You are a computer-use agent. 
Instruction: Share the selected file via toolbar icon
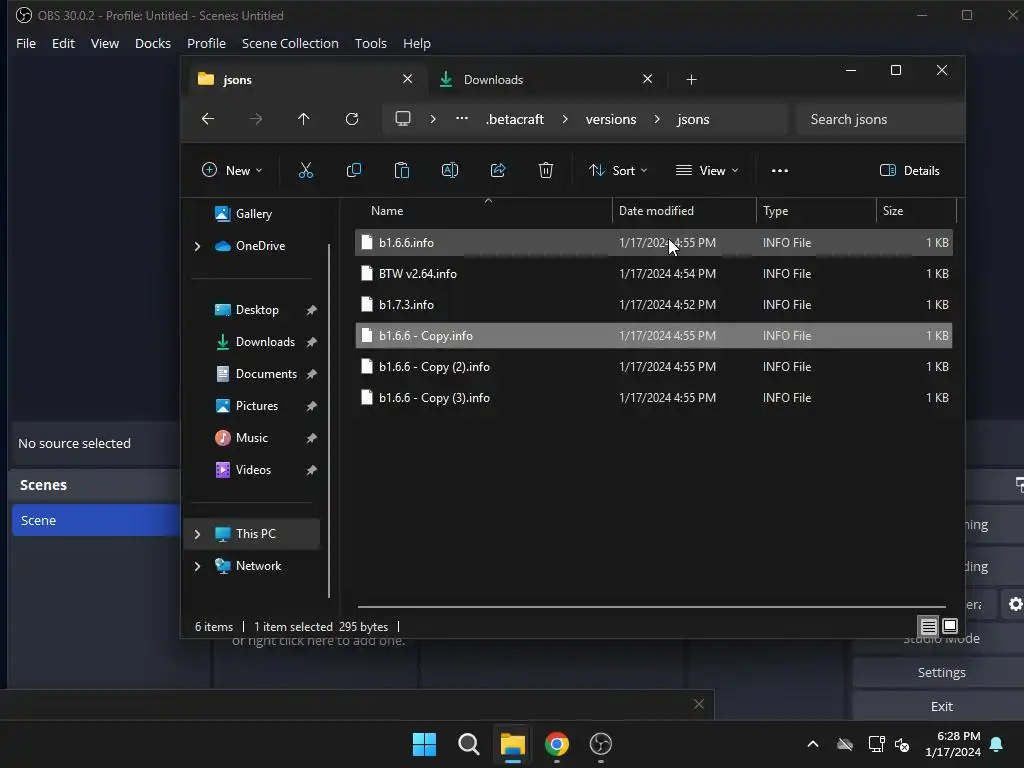point(498,170)
